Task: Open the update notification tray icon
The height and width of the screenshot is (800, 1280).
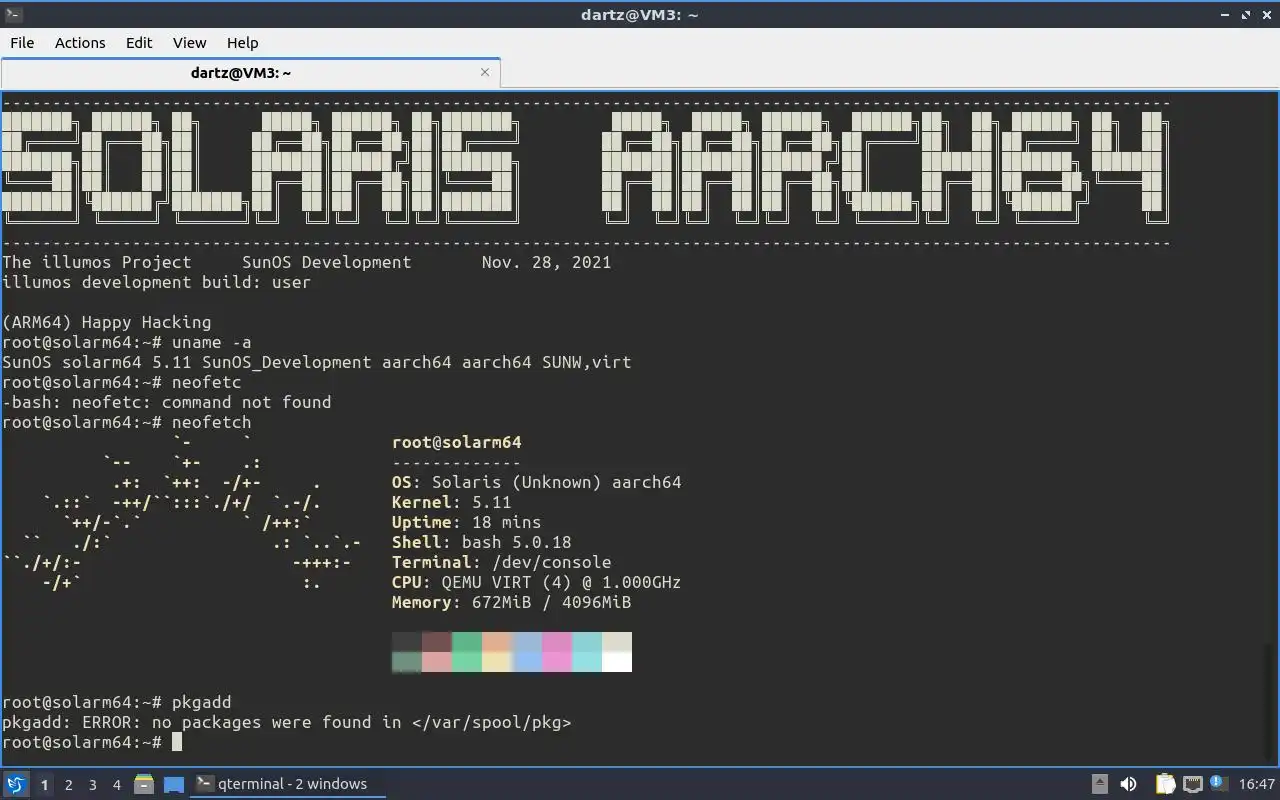Action: point(1218,783)
